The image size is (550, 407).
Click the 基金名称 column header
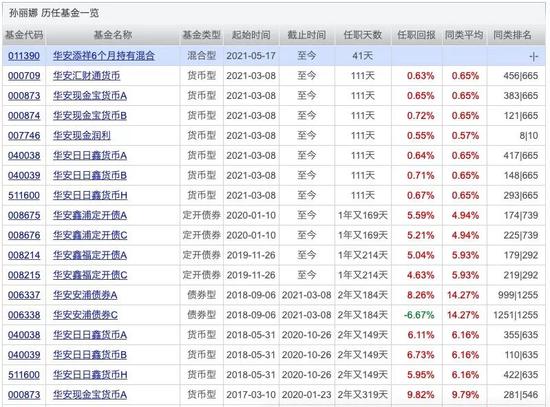tap(113, 35)
